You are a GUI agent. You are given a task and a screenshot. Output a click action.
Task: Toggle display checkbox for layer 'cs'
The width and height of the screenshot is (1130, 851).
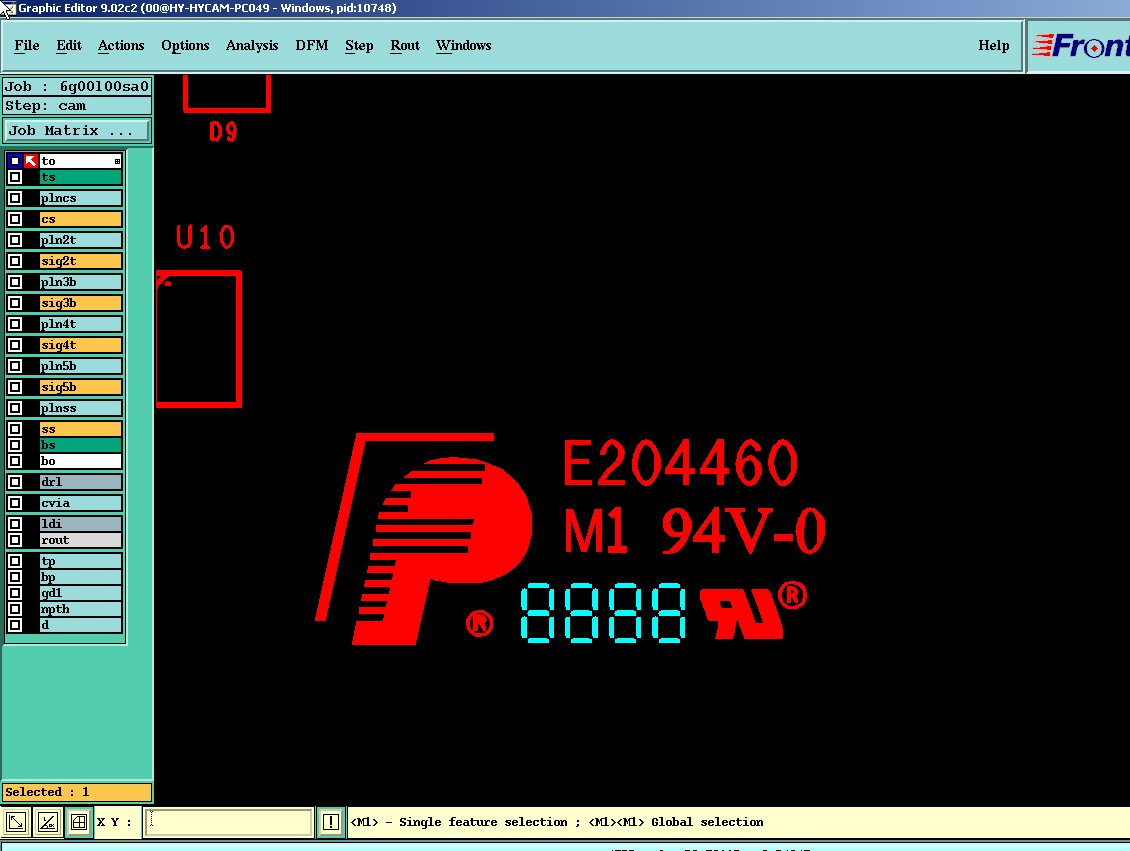pos(14,218)
